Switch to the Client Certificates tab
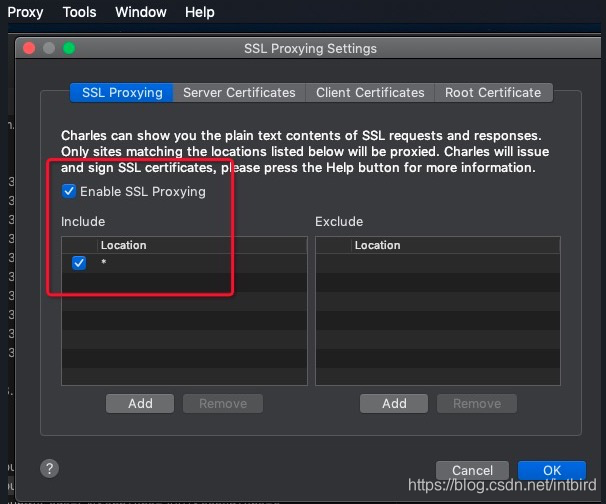 [x=370, y=93]
